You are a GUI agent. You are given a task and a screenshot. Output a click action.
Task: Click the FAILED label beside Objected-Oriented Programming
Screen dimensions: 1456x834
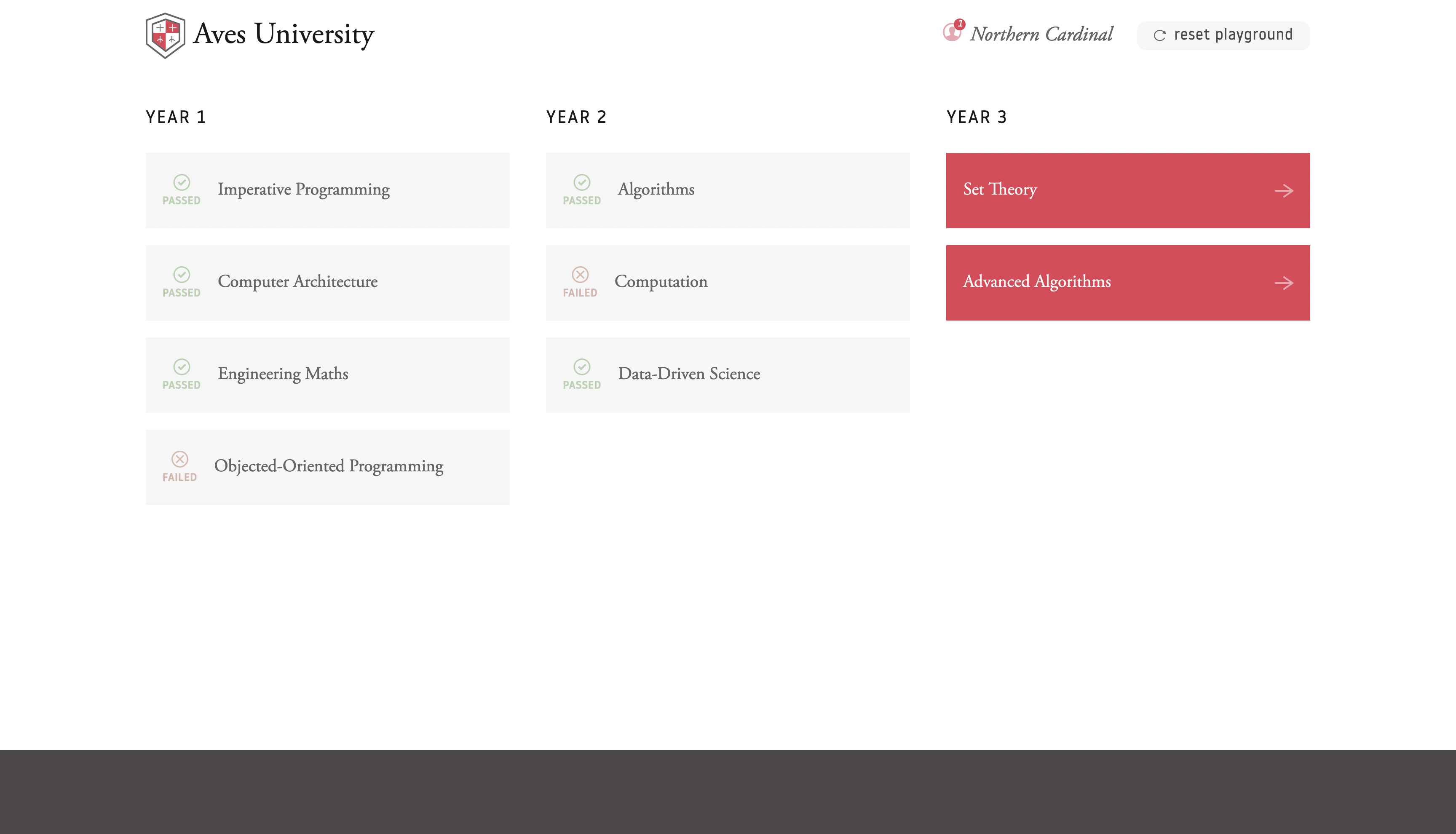tap(180, 477)
